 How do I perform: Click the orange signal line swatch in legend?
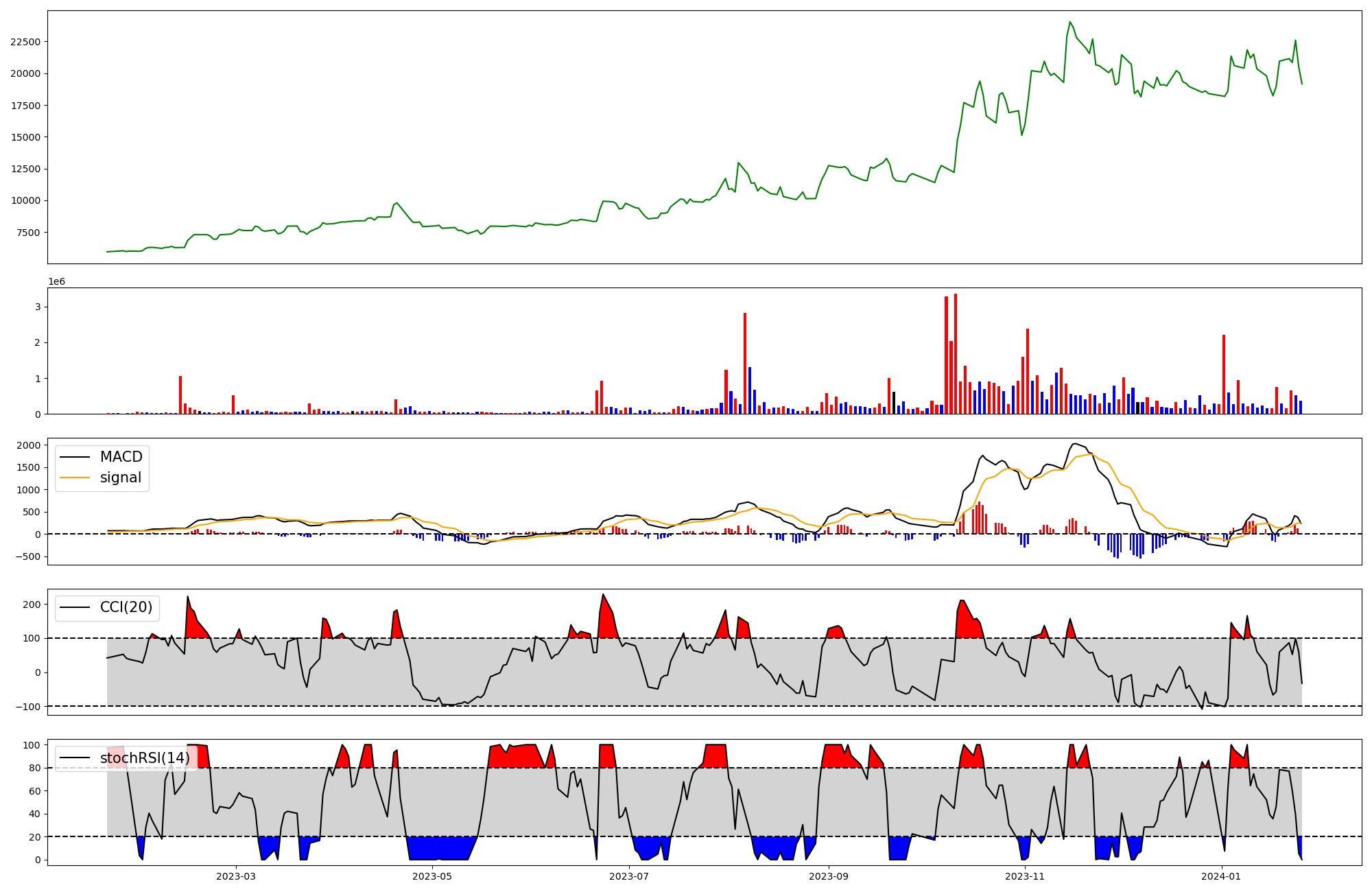(75, 478)
